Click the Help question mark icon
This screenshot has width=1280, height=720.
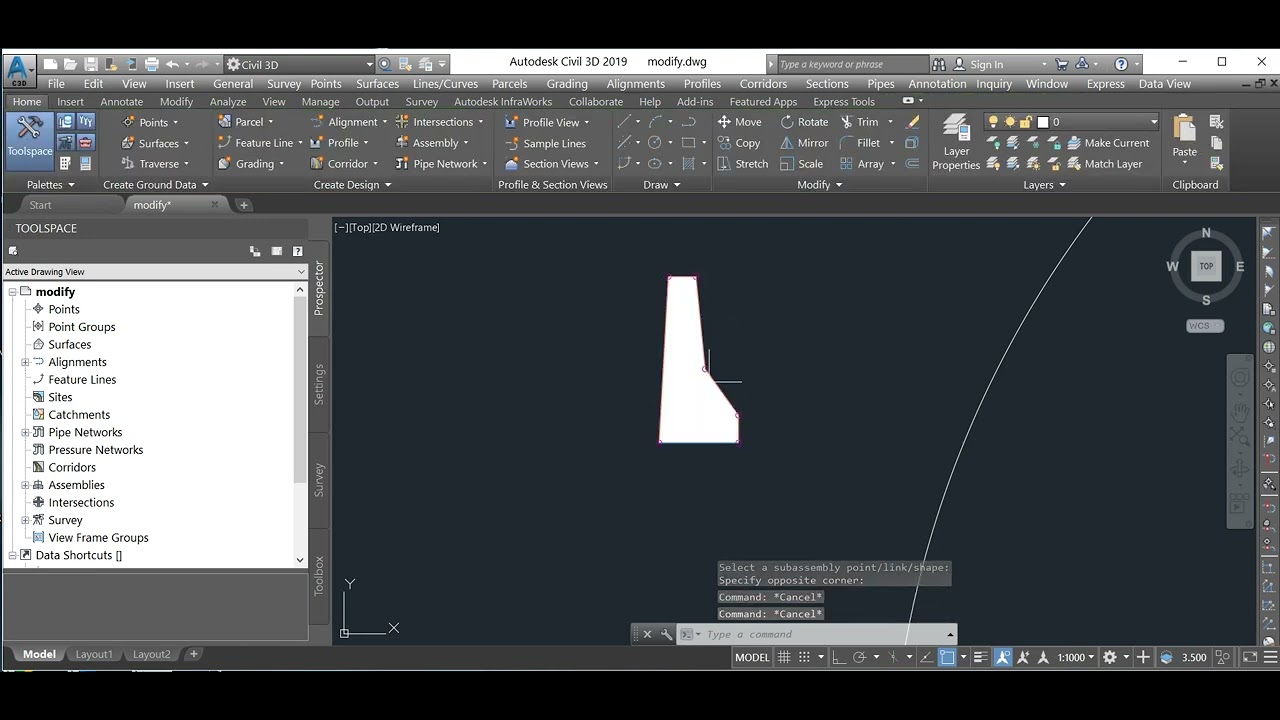[x=1121, y=64]
